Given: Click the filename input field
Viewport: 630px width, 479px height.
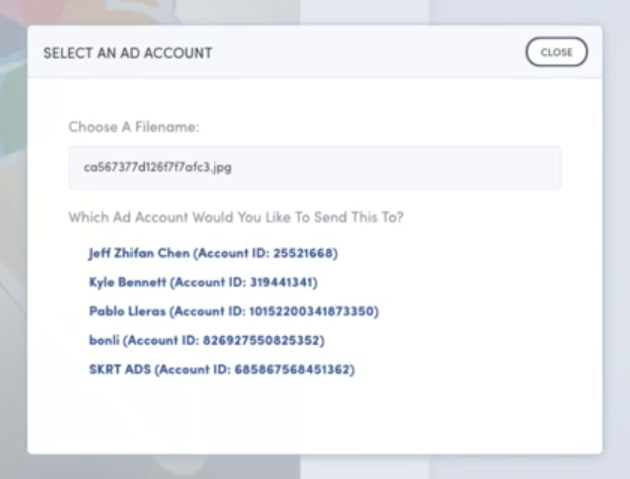Looking at the screenshot, I should [x=314, y=167].
